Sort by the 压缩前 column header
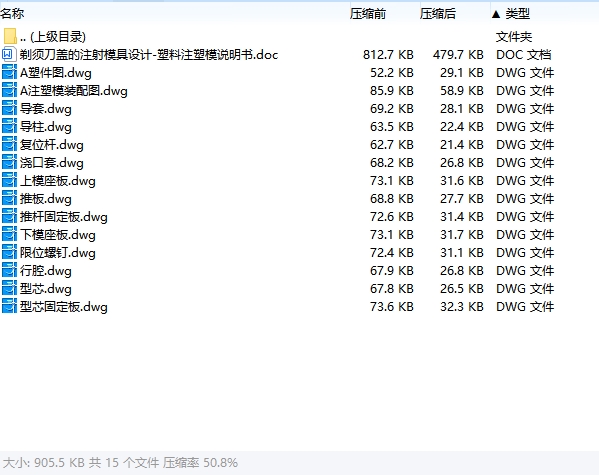This screenshot has width=599, height=475. coord(367,14)
